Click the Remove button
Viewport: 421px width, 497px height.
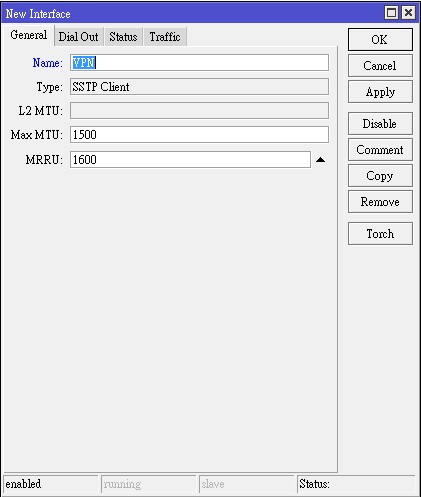[380, 202]
